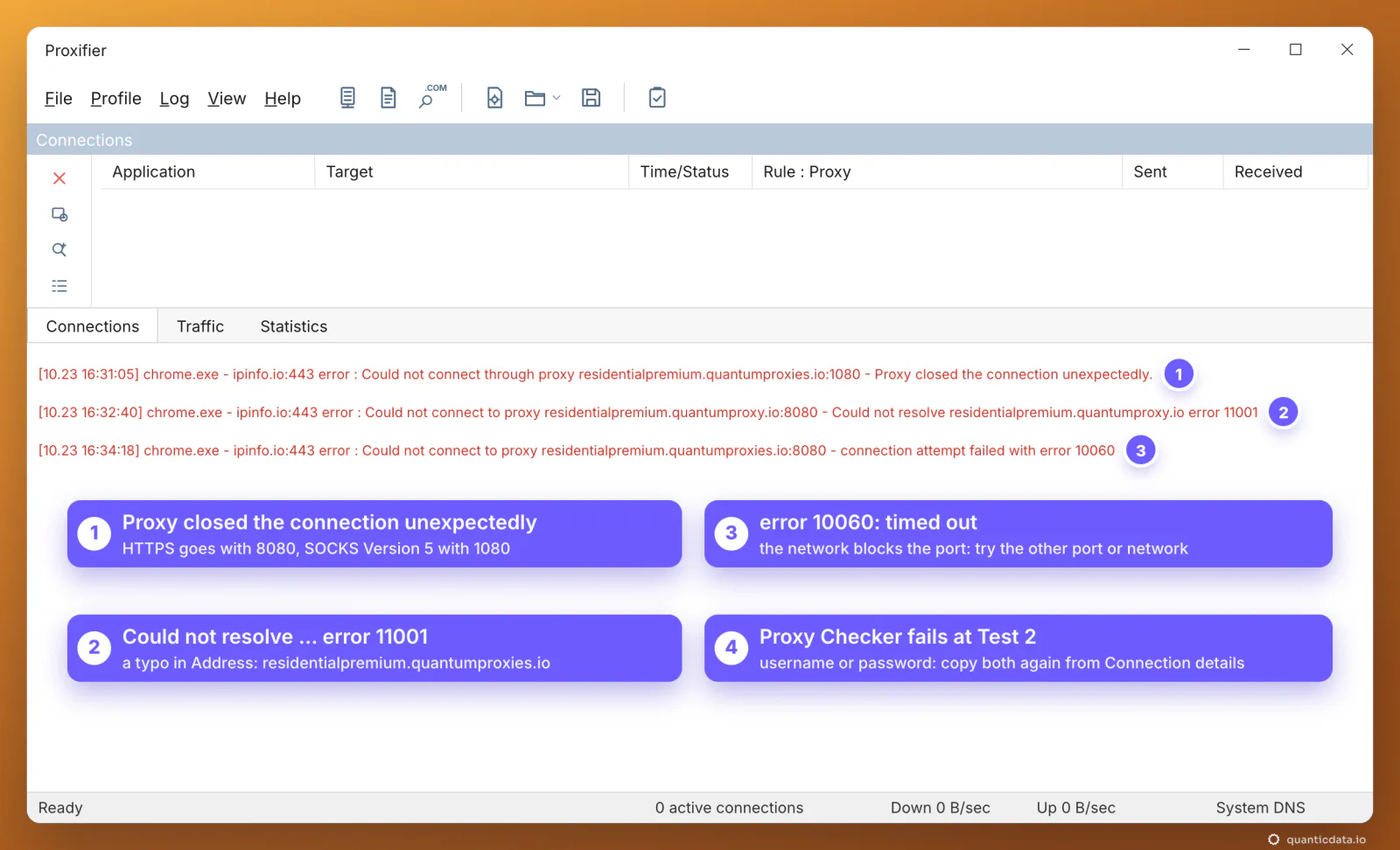Open the Profile menu
This screenshot has height=850, width=1400.
(115, 99)
